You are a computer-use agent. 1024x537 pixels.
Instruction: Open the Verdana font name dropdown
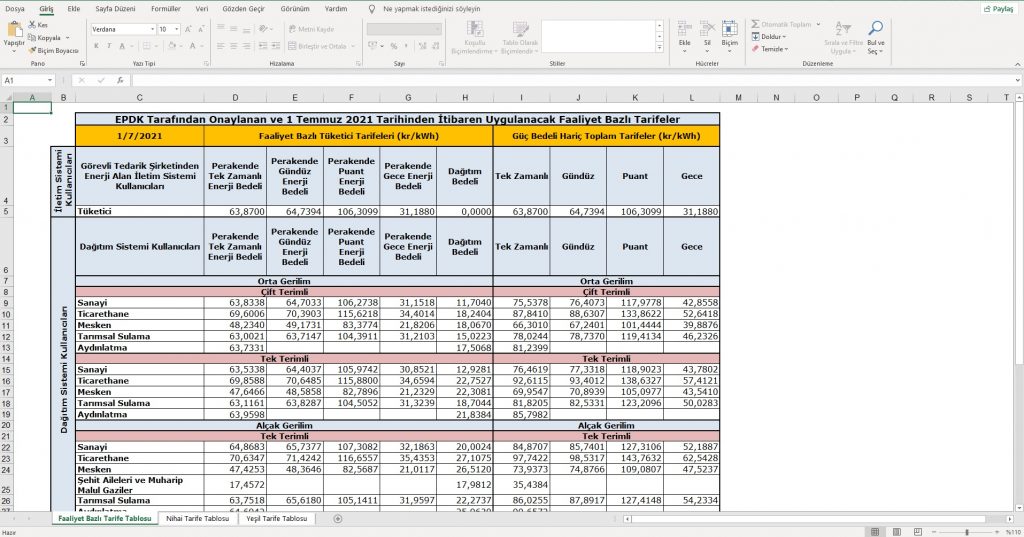152,29
